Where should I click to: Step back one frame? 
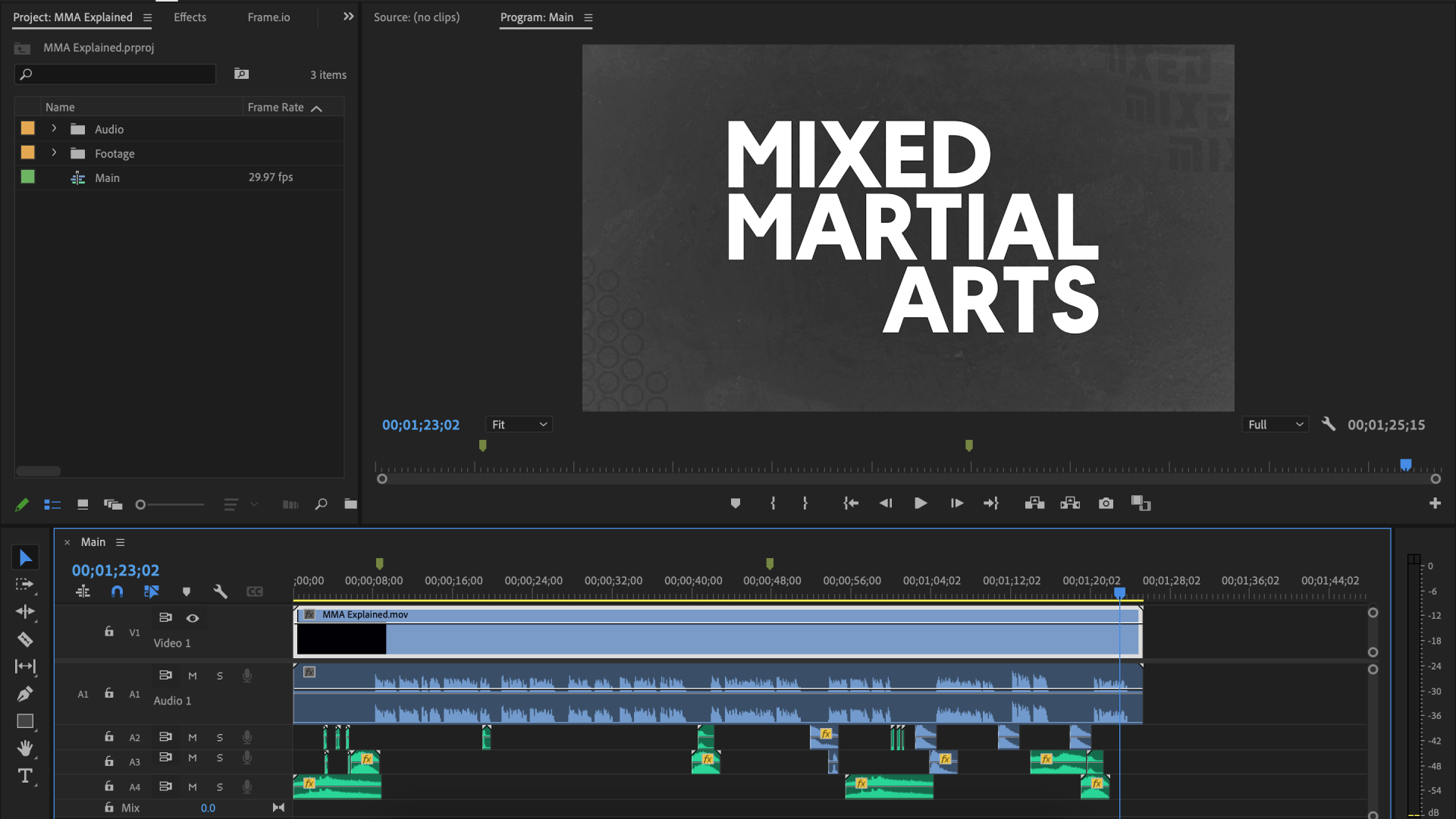tap(886, 503)
